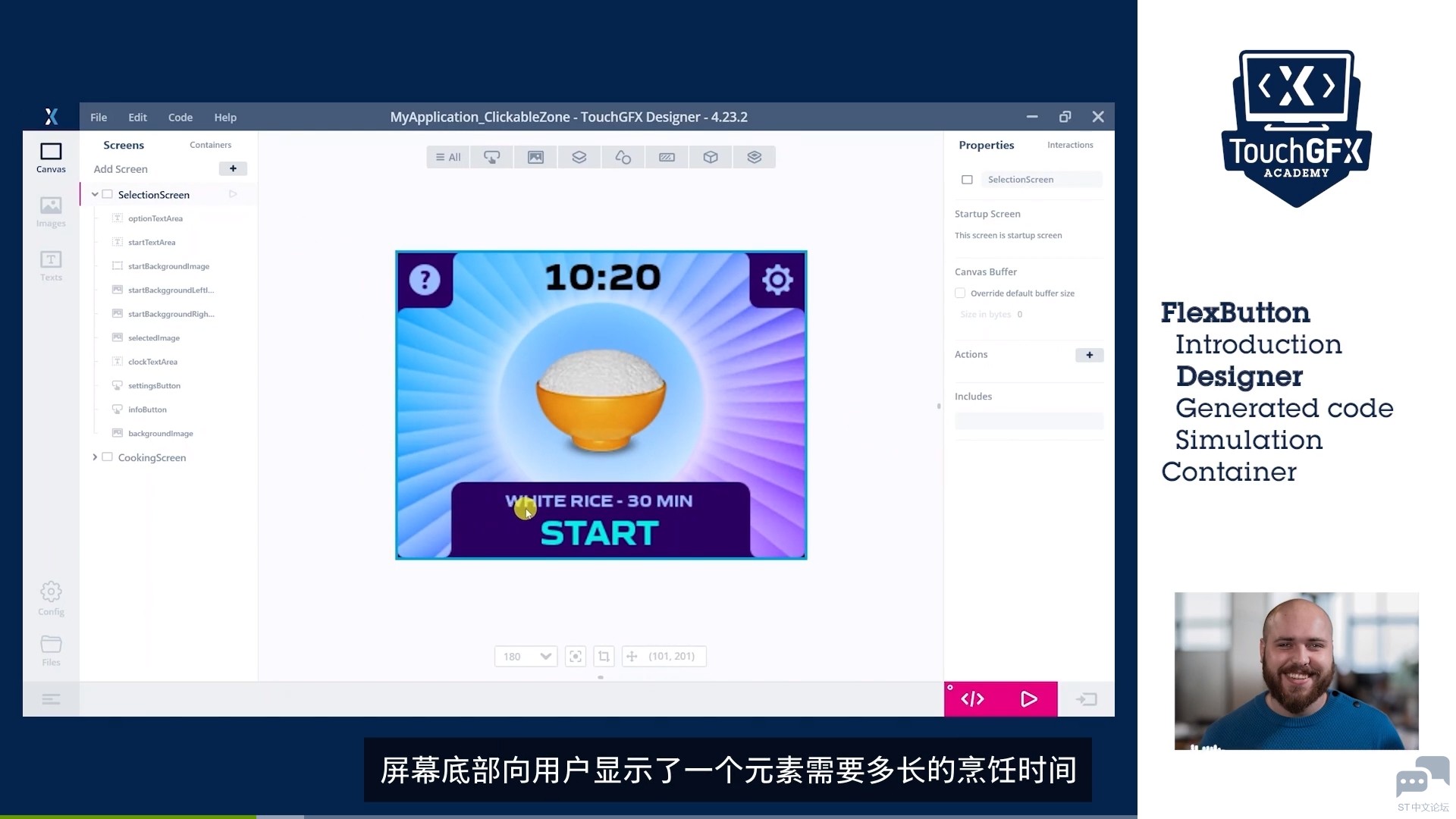This screenshot has height=819, width=1456.
Task: Click the rice bowl image on canvas
Action: pos(601,400)
